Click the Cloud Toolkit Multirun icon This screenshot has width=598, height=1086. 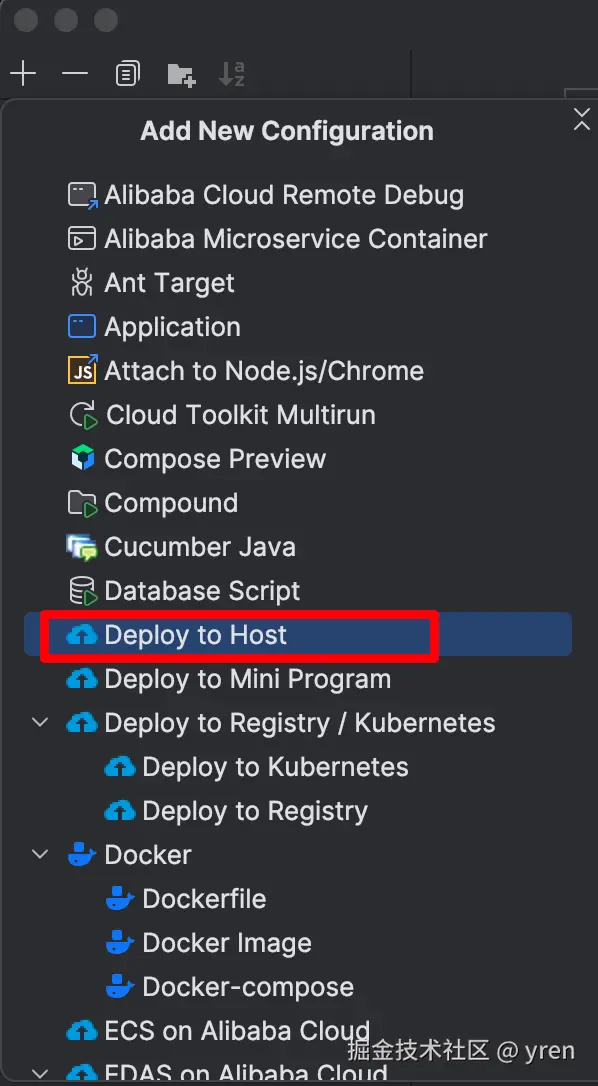(83, 415)
